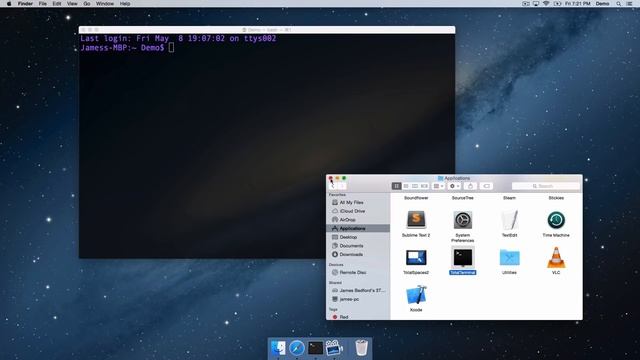Open the arrange-by dropdown in Finder toolbar
640x360 pixels.
(x=438, y=186)
